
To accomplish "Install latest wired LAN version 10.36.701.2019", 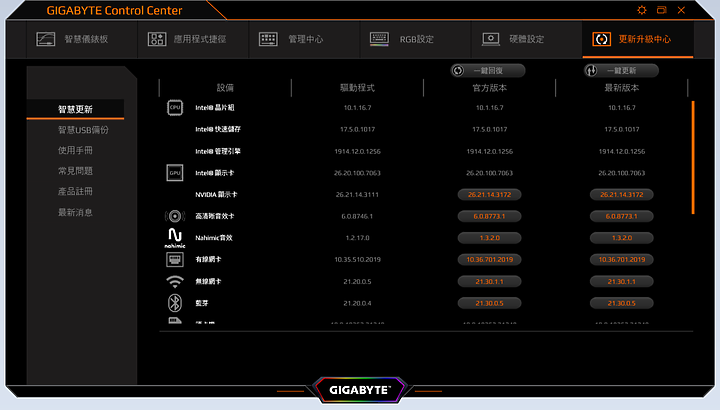I will coord(622,259).
